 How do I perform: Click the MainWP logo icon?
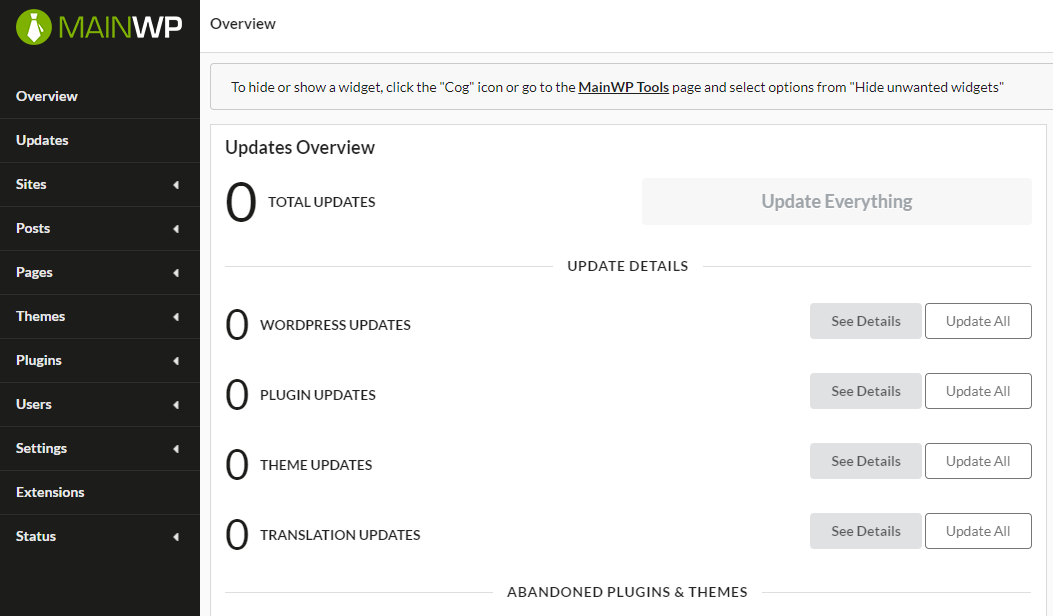coord(33,27)
